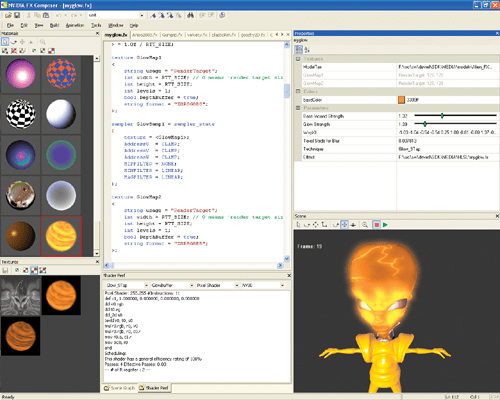Viewport: 500px width, 400px height.
Task: Click the save icon in Textures panel
Action: pos(5,270)
